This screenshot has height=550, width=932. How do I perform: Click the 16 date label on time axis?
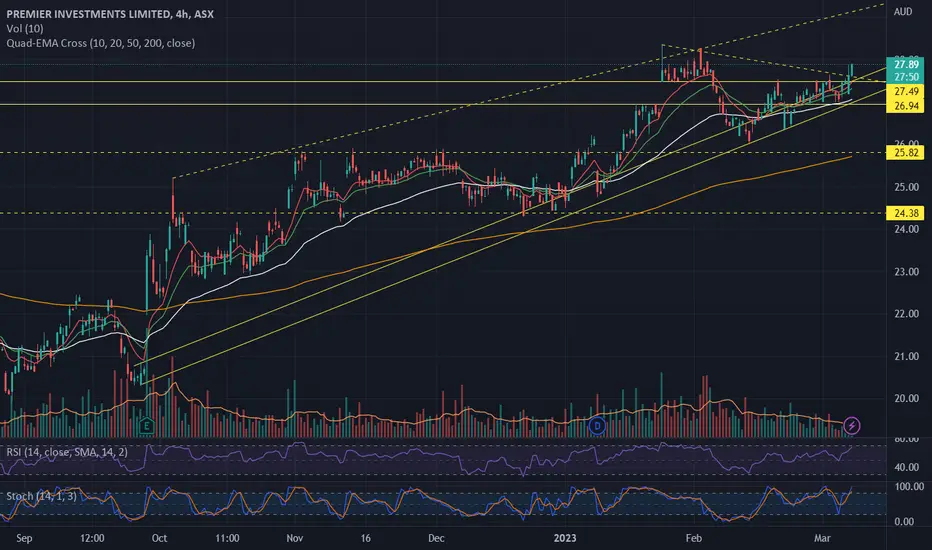point(365,538)
